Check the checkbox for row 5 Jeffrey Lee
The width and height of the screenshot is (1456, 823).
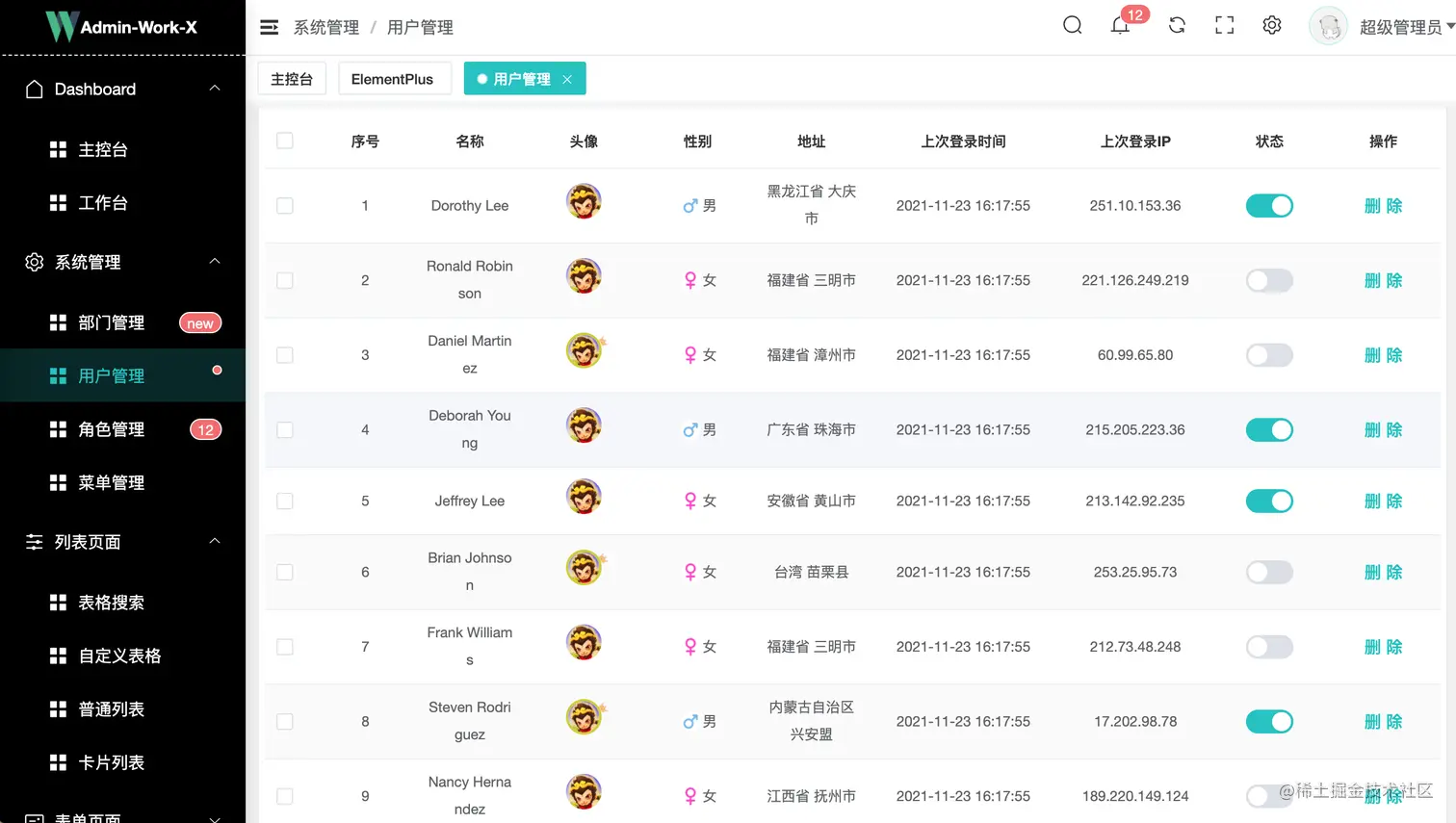(x=284, y=501)
